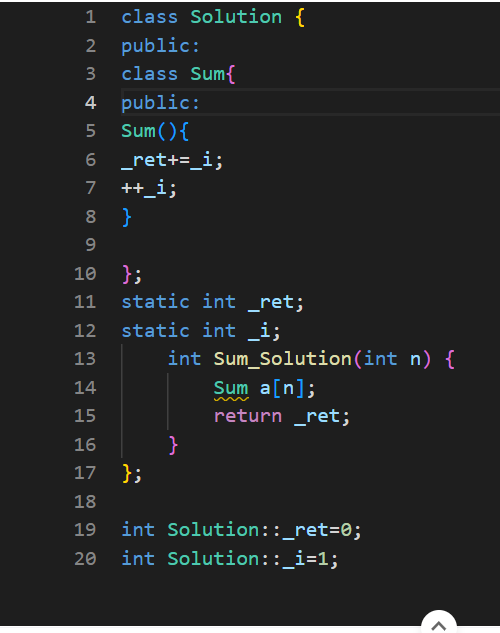Click 'return _ret;' statement
This screenshot has height=633, width=500.
(282, 416)
